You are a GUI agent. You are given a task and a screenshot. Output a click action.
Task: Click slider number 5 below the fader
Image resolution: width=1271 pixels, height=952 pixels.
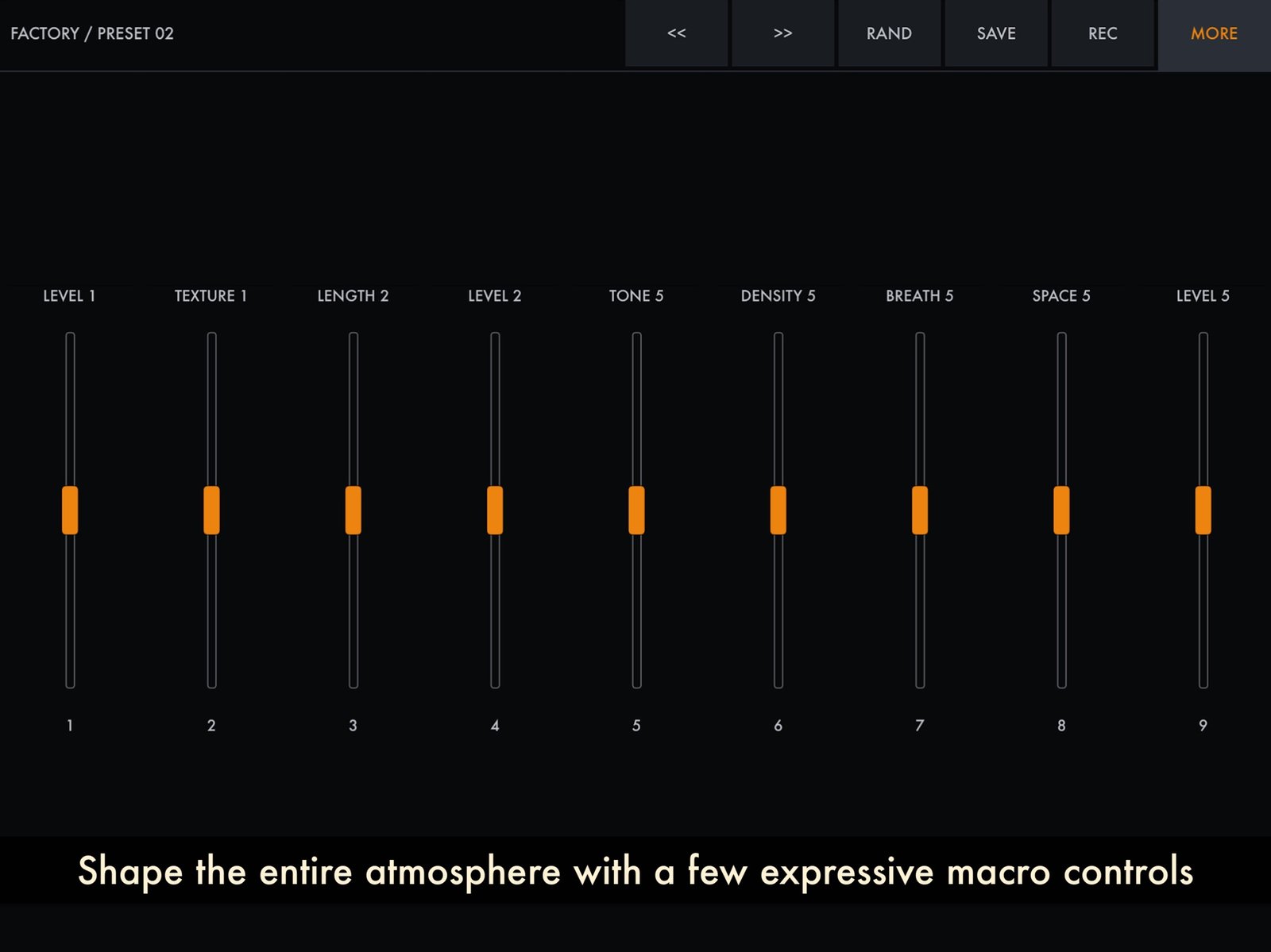636,725
